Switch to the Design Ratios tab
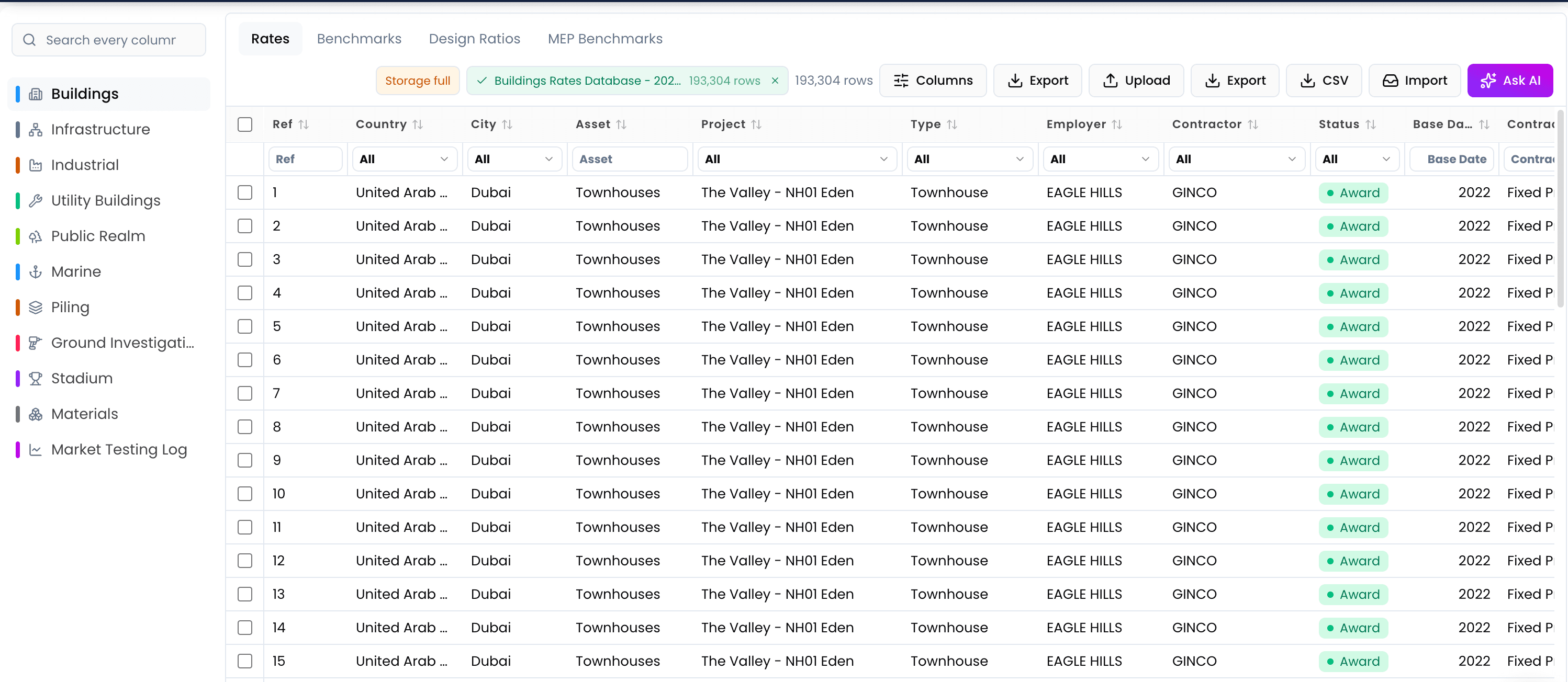The image size is (1568, 682). click(x=474, y=39)
